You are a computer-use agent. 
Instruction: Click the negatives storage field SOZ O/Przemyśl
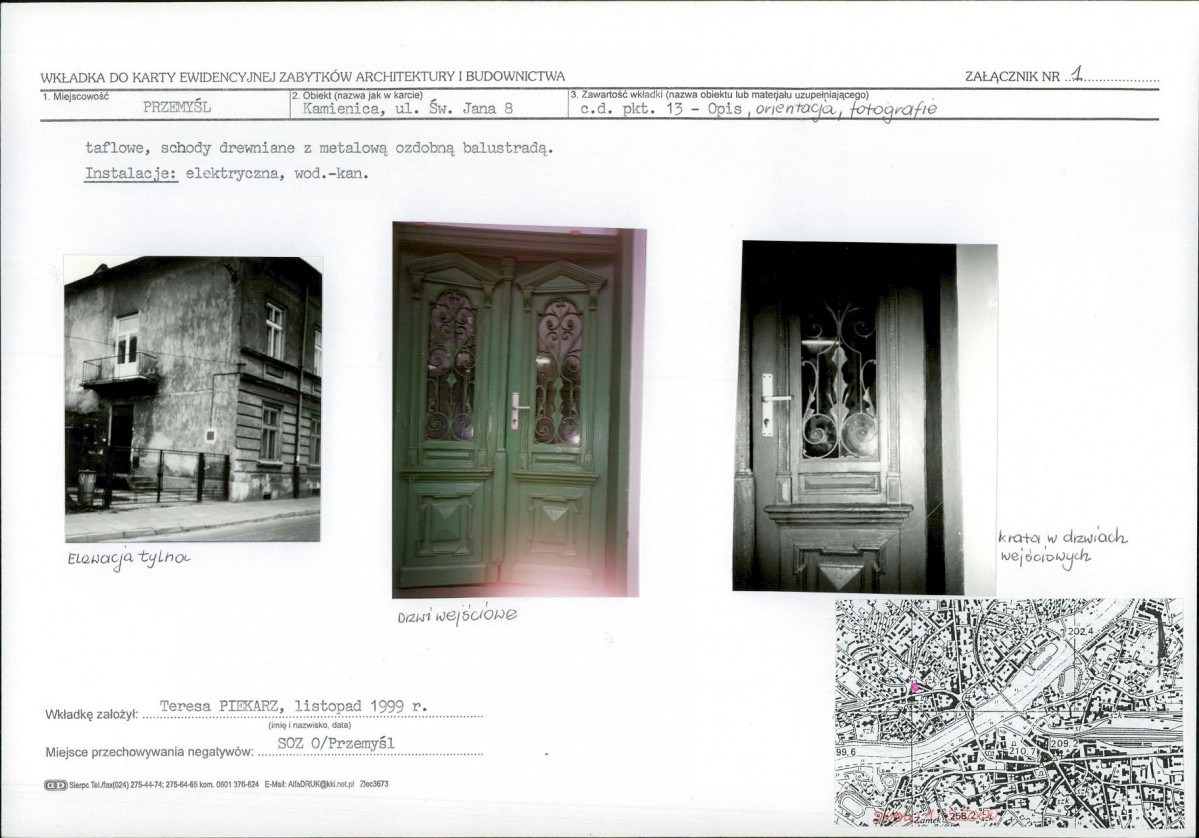click(336, 743)
